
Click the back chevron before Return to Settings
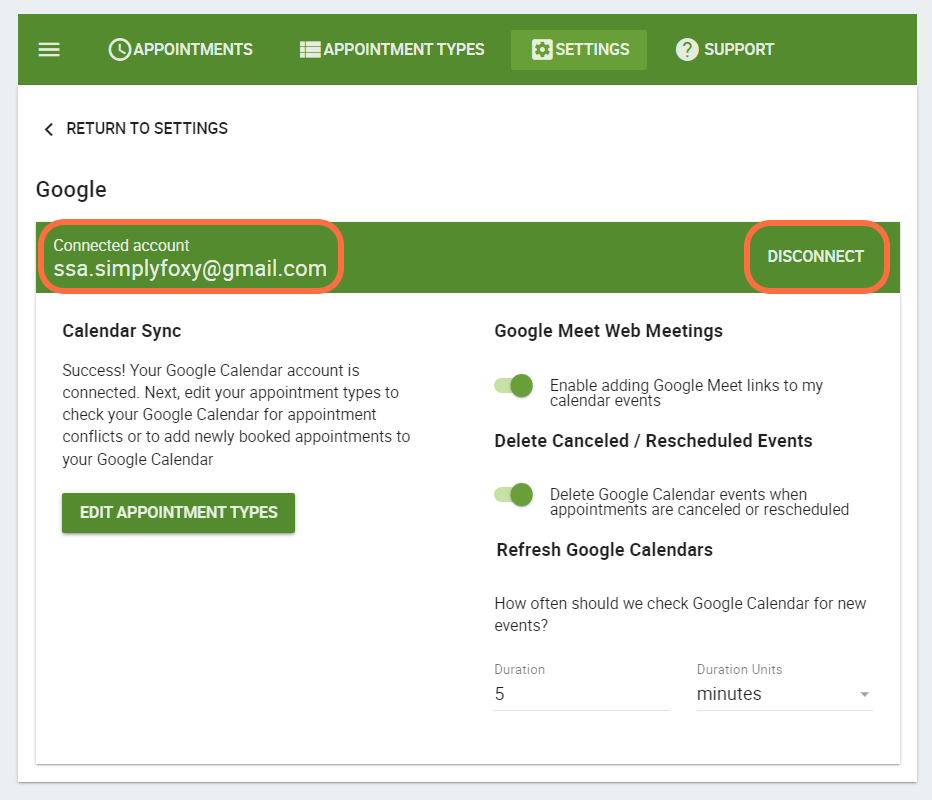click(x=49, y=129)
